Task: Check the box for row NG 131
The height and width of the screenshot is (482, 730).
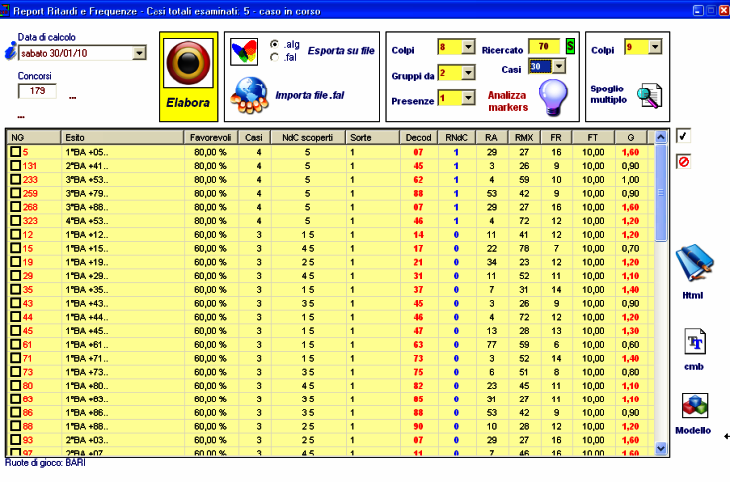Action: click(16, 166)
